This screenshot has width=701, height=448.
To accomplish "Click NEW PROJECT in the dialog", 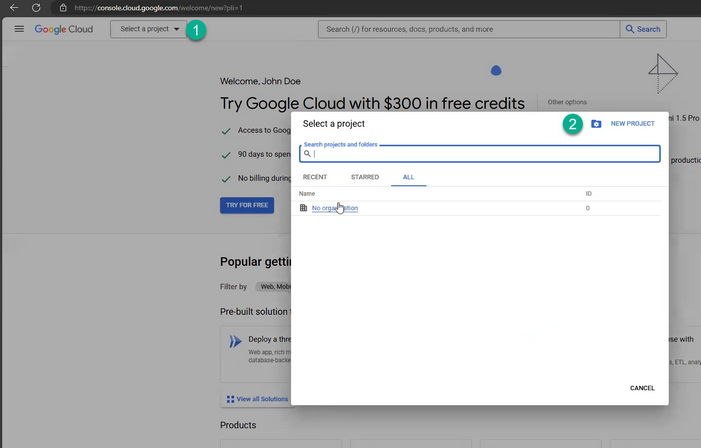I will [632, 123].
